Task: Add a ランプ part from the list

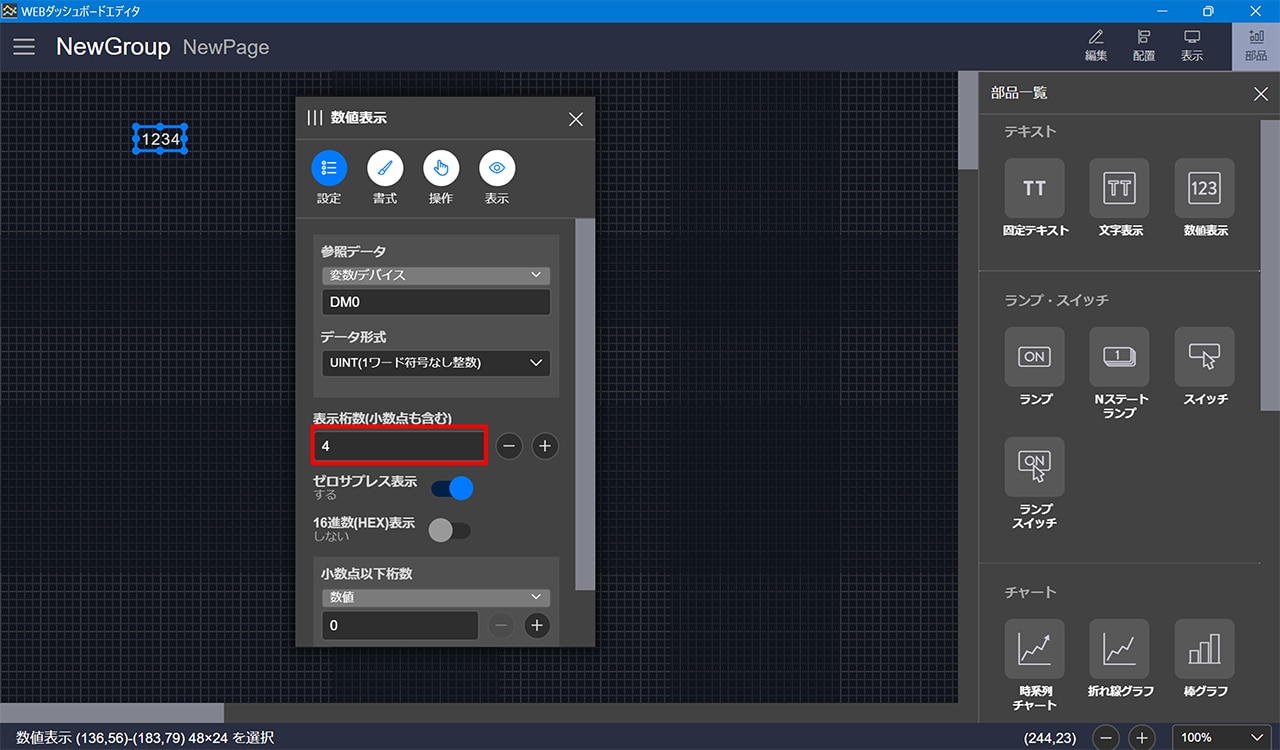Action: click(1035, 357)
